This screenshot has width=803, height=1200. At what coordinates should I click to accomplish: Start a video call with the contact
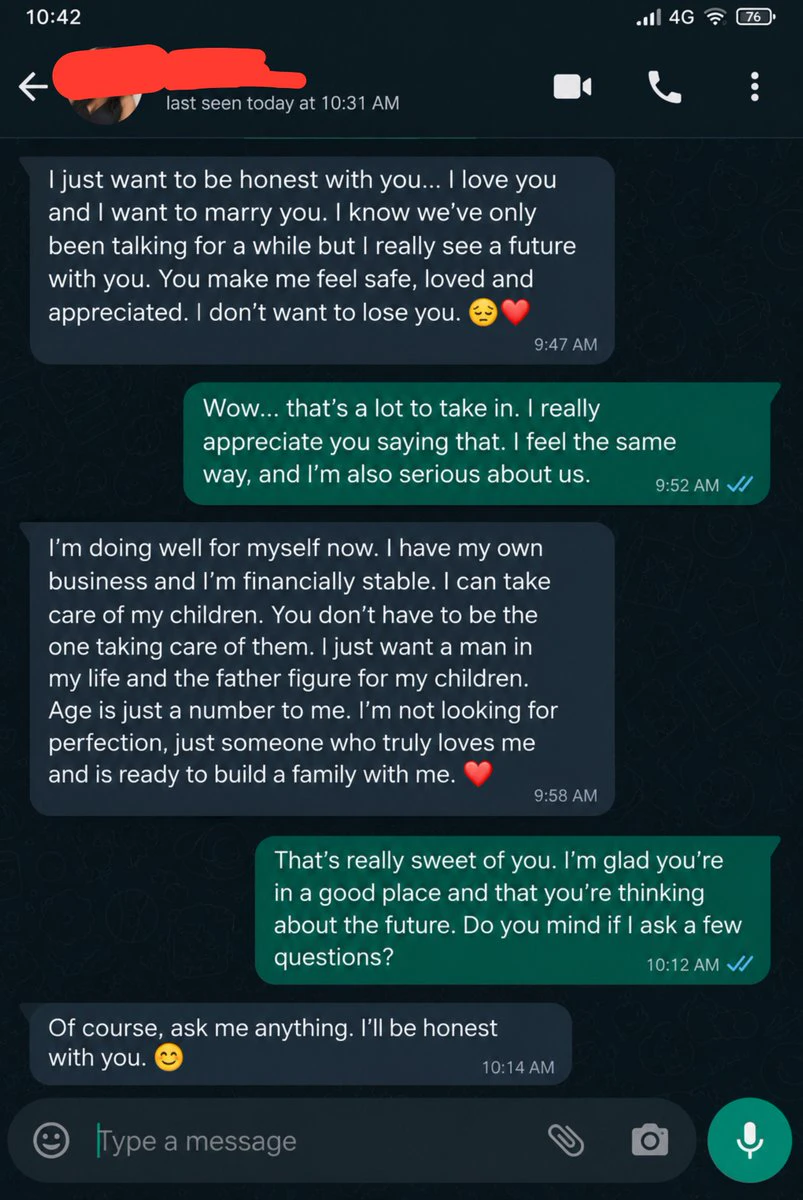pyautogui.click(x=573, y=87)
